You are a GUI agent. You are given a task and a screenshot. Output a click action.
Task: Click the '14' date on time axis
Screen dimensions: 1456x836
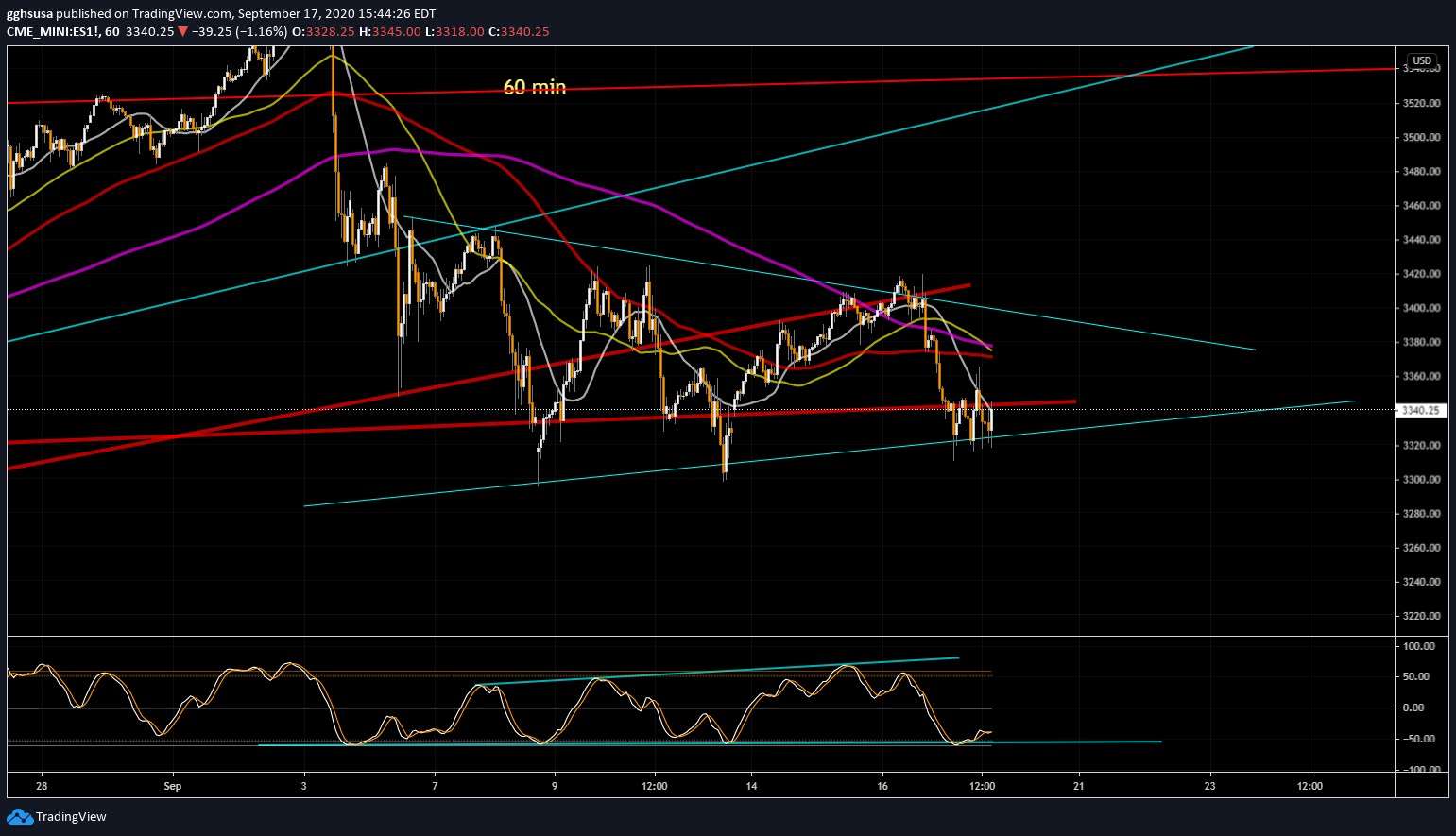pos(751,785)
